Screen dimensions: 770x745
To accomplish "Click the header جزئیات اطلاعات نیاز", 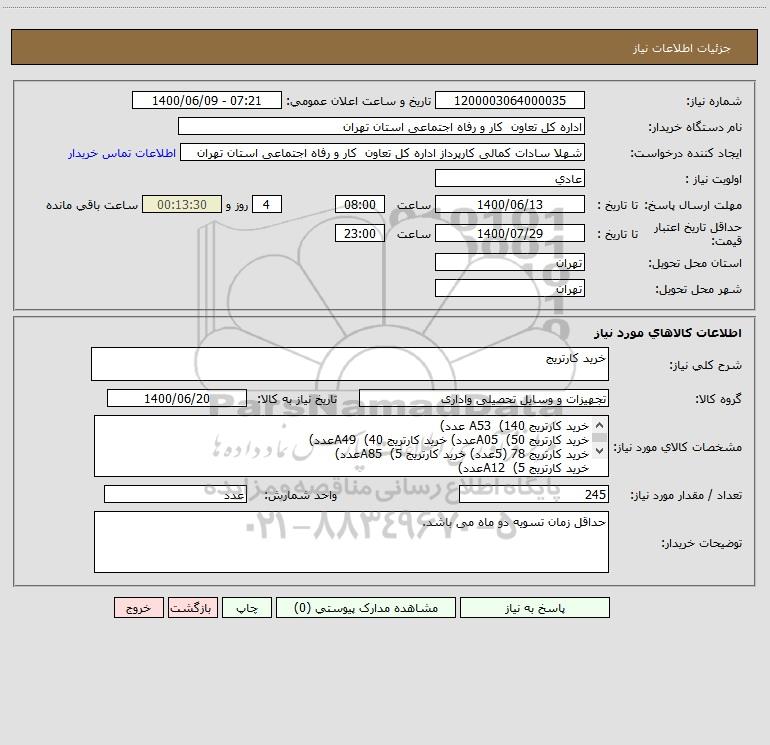I will [682, 48].
